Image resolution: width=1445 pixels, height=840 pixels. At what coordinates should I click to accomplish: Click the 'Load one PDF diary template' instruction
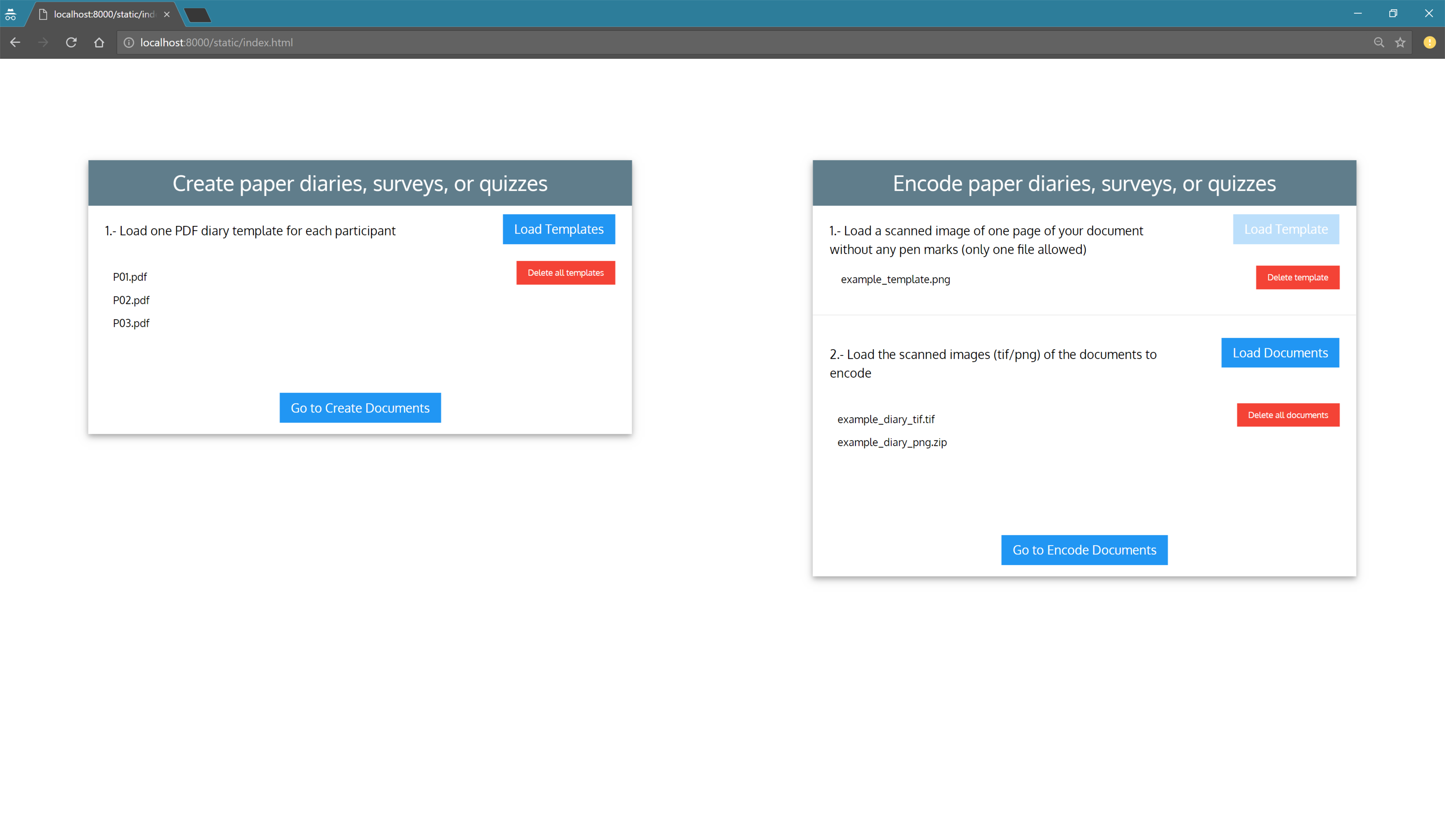[x=250, y=230]
